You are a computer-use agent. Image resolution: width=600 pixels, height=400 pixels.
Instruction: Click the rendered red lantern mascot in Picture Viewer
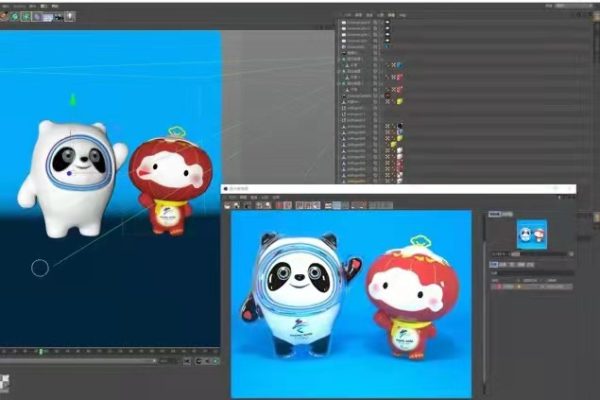coord(412,299)
